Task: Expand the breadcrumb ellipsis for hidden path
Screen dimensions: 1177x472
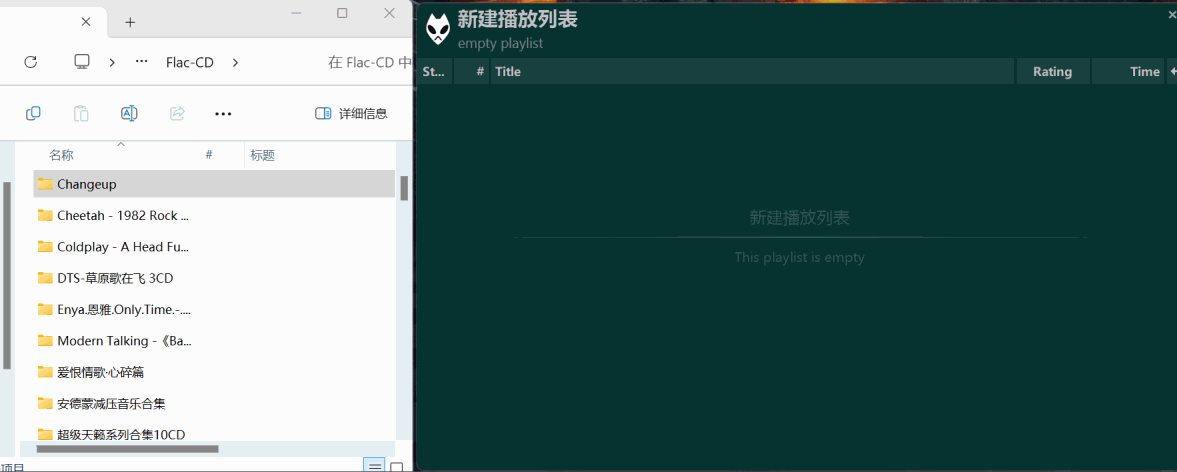Action: coord(141,62)
